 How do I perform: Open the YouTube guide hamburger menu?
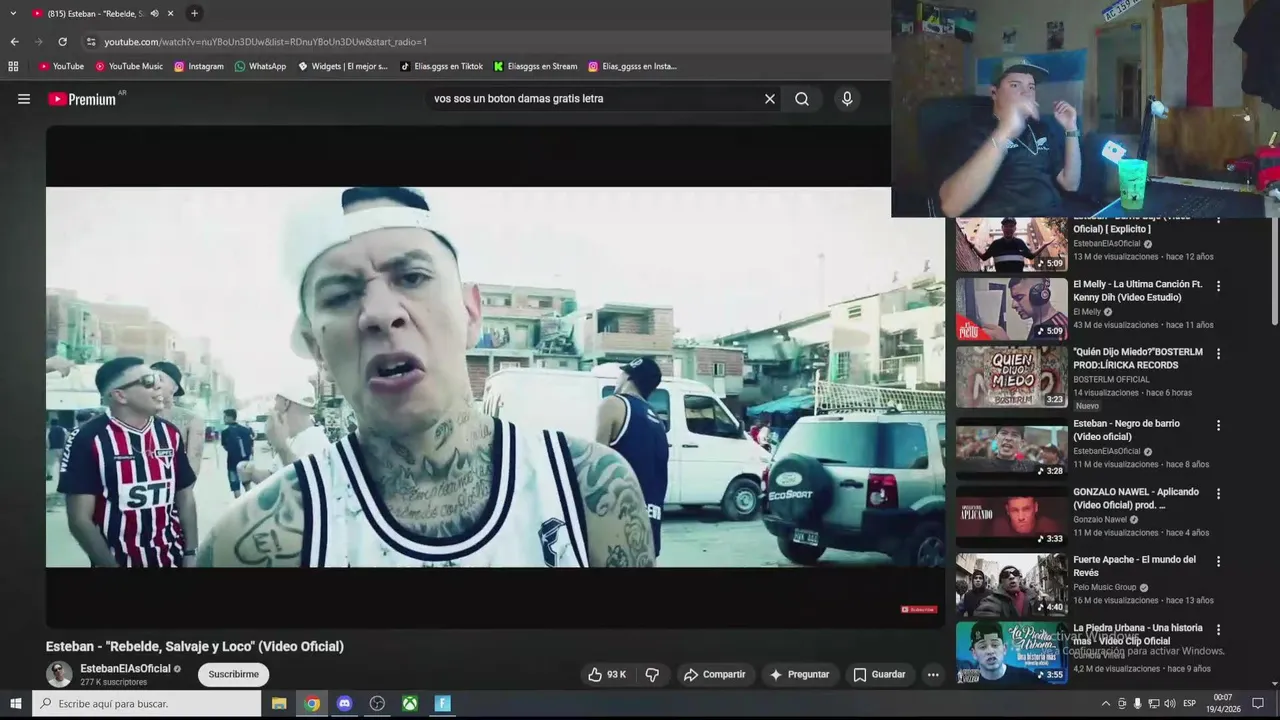click(x=24, y=99)
